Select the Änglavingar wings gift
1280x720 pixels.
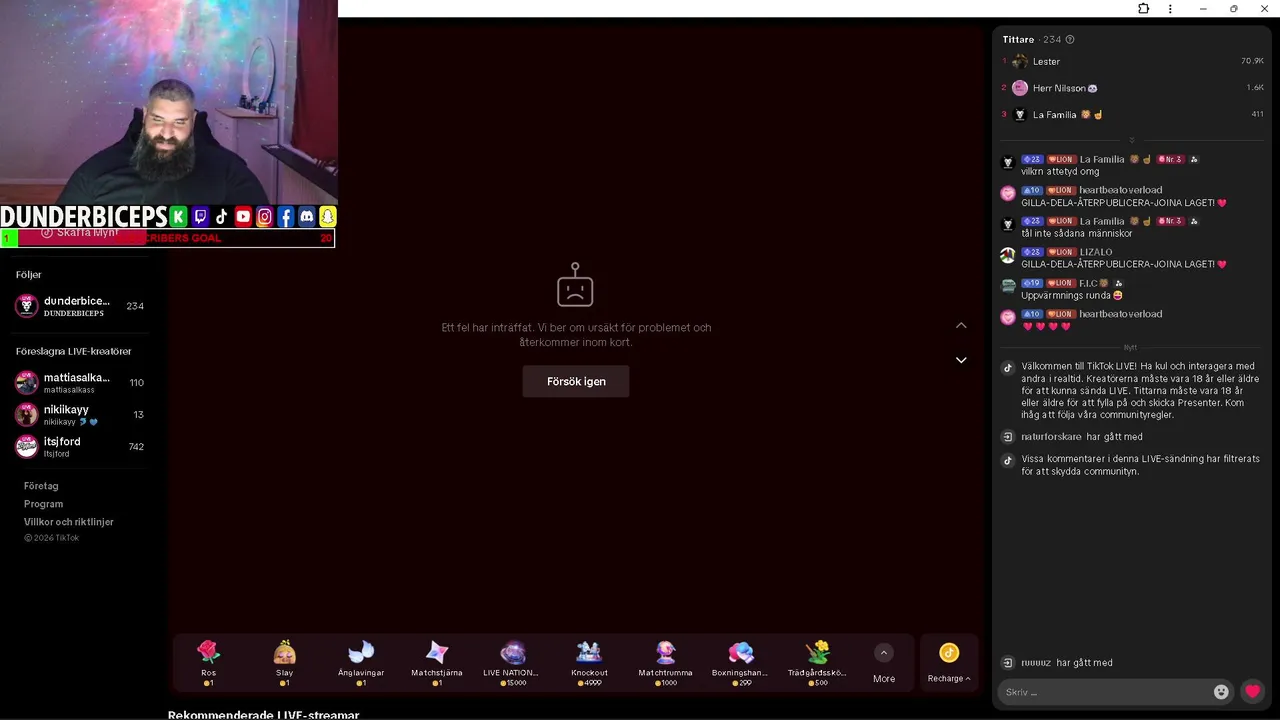click(361, 663)
